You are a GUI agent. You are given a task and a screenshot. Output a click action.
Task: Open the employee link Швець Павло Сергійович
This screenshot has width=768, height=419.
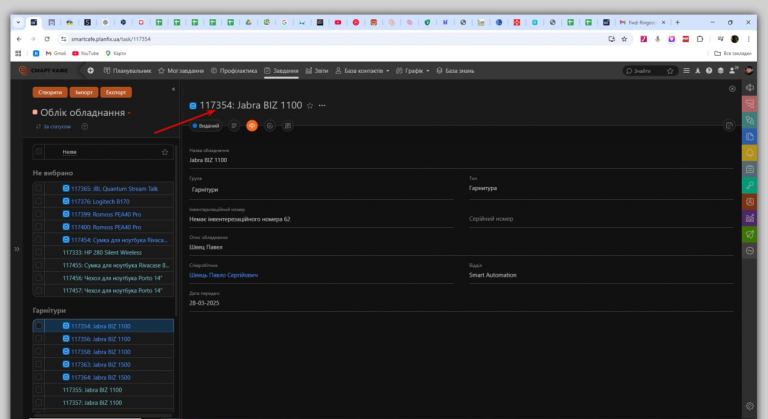(223, 275)
